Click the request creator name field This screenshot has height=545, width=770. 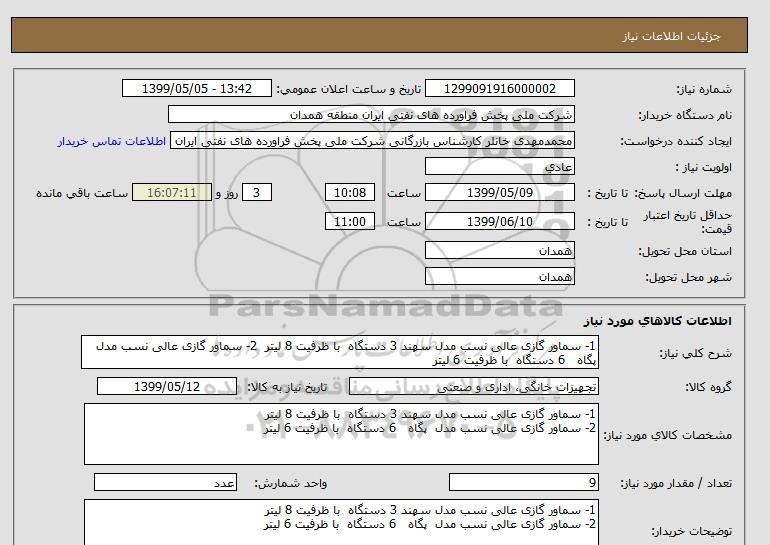(372, 140)
